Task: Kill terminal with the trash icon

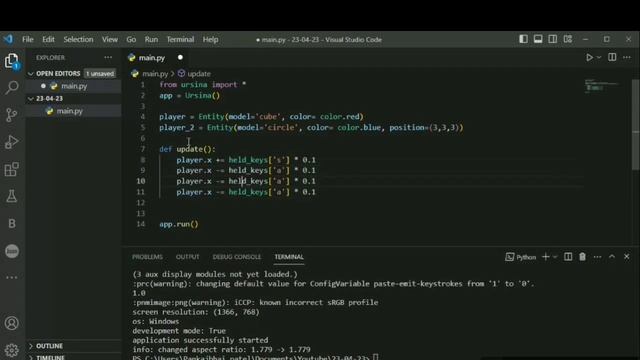Action: pyautogui.click(x=582, y=257)
